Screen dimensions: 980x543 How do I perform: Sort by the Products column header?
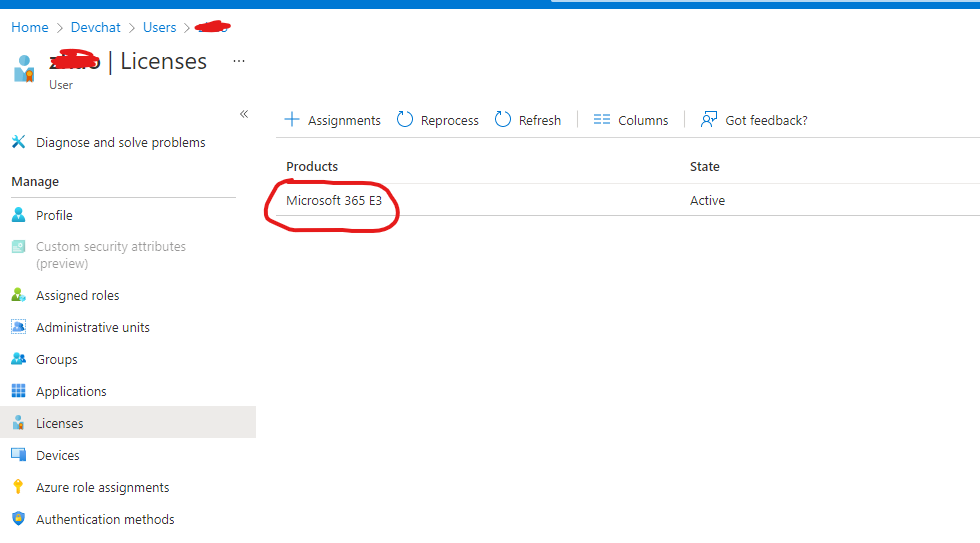click(312, 166)
